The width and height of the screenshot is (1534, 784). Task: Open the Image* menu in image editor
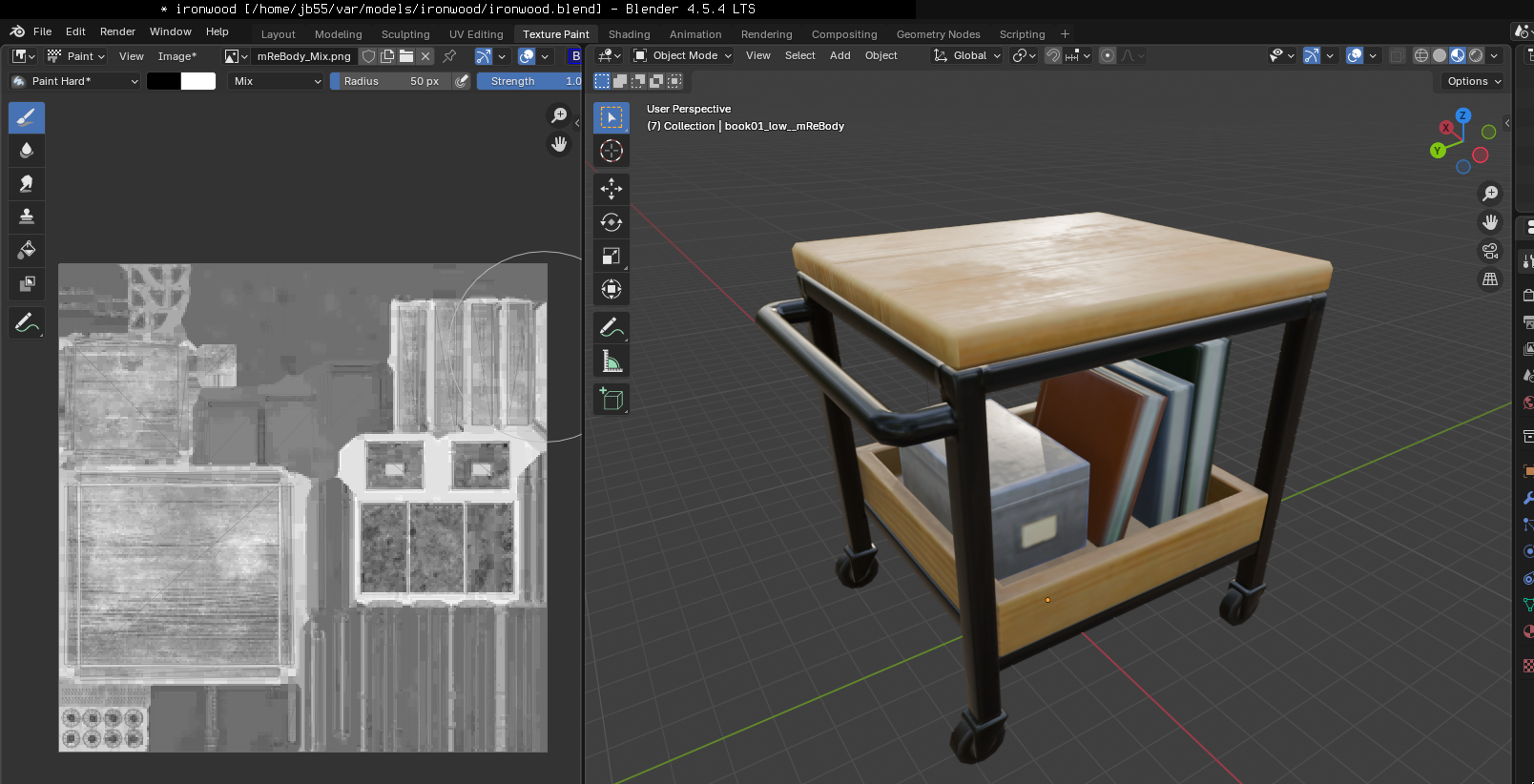tap(176, 56)
